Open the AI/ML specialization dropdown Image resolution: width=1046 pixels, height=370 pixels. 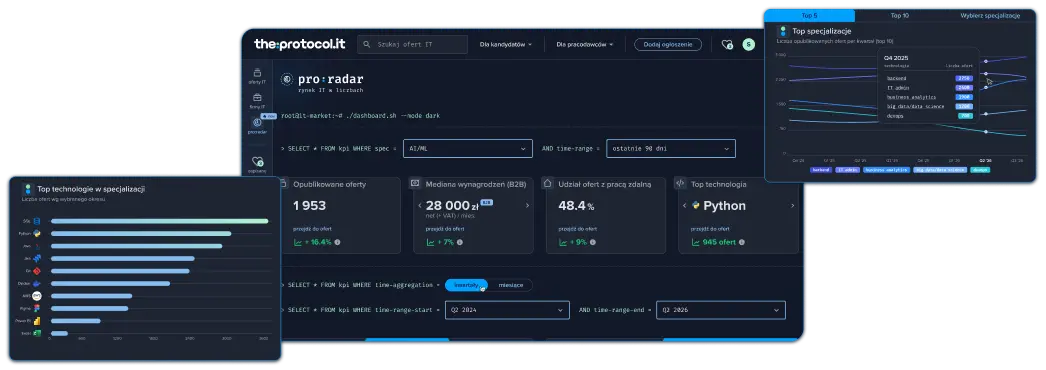[x=468, y=149]
